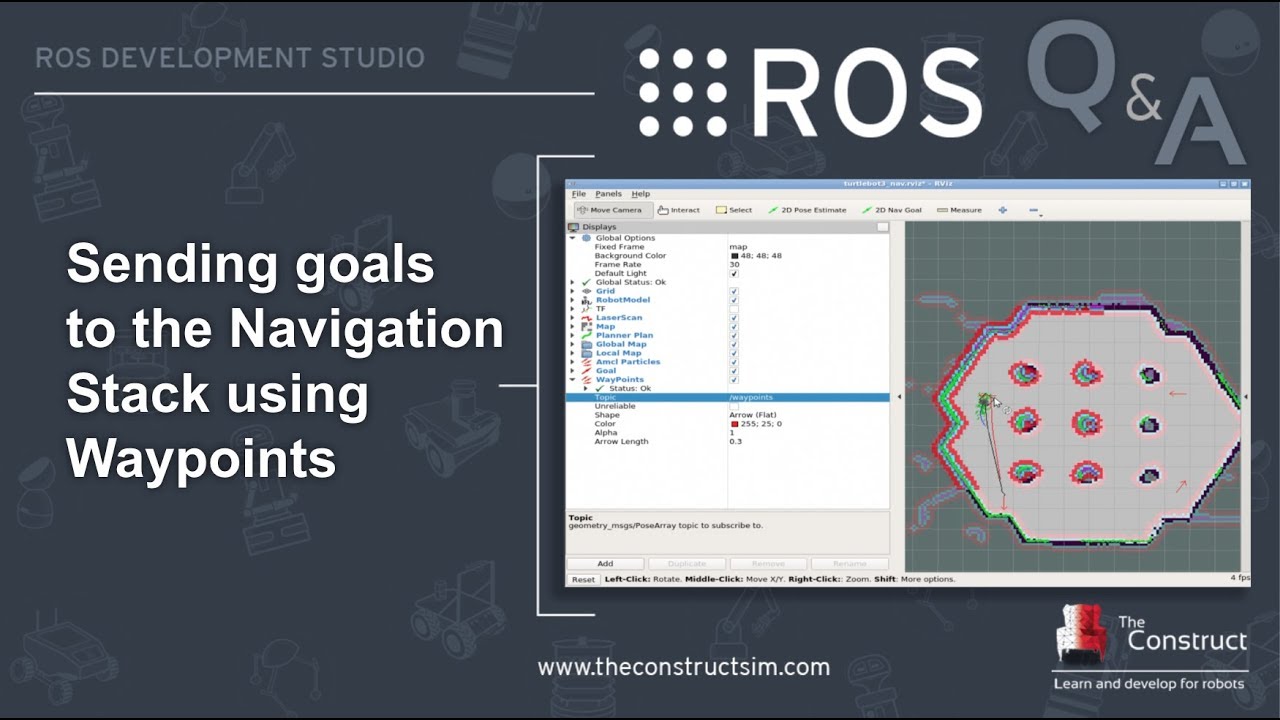Collapse the Global Options tree node
Screen dimensions: 1280x720
click(573, 238)
